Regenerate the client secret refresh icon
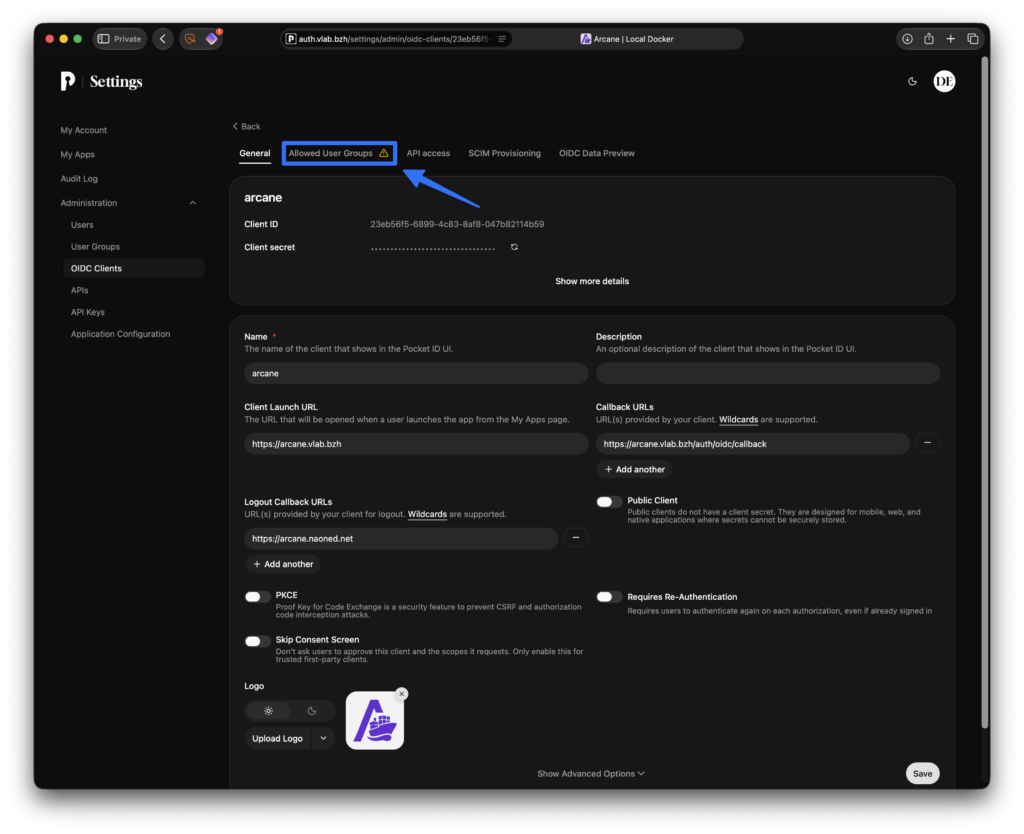The image size is (1024, 834). [x=515, y=247]
